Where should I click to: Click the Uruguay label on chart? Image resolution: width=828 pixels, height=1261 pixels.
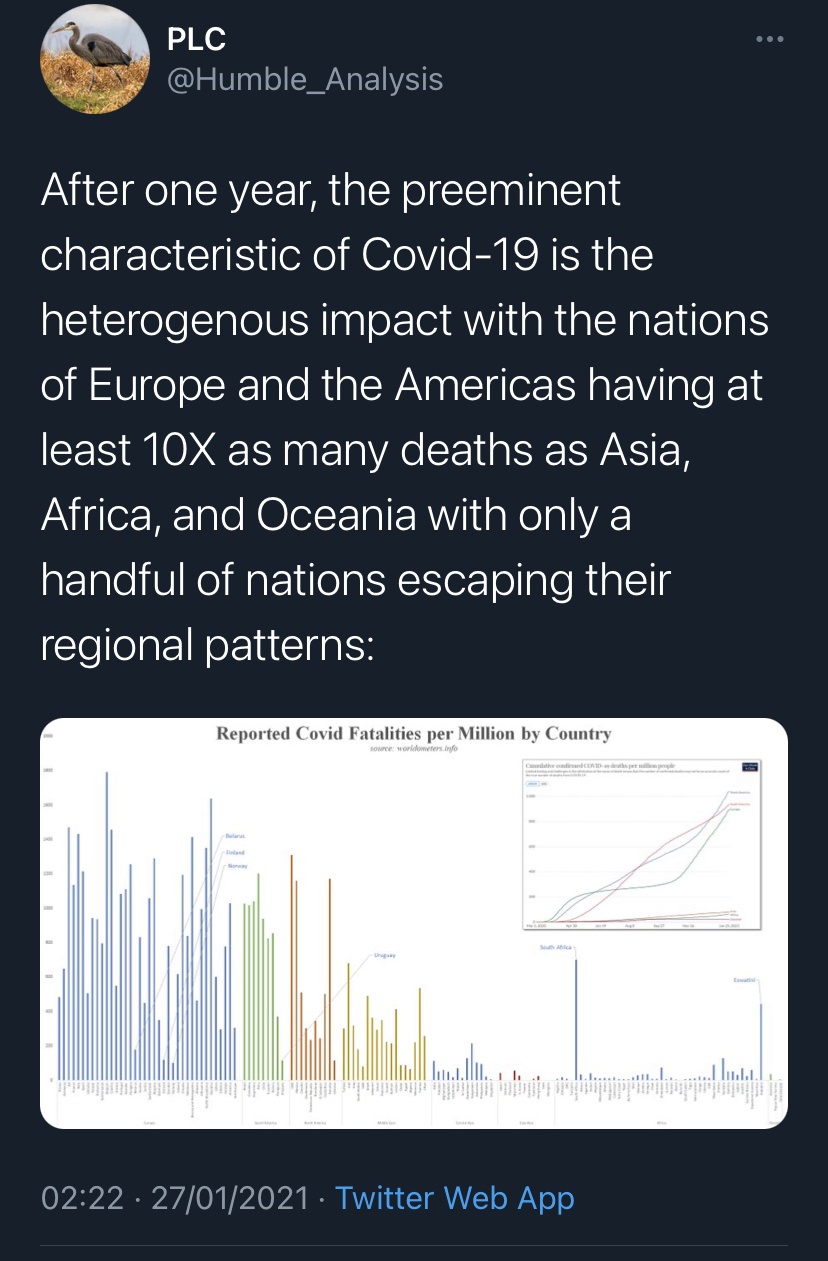click(x=385, y=956)
